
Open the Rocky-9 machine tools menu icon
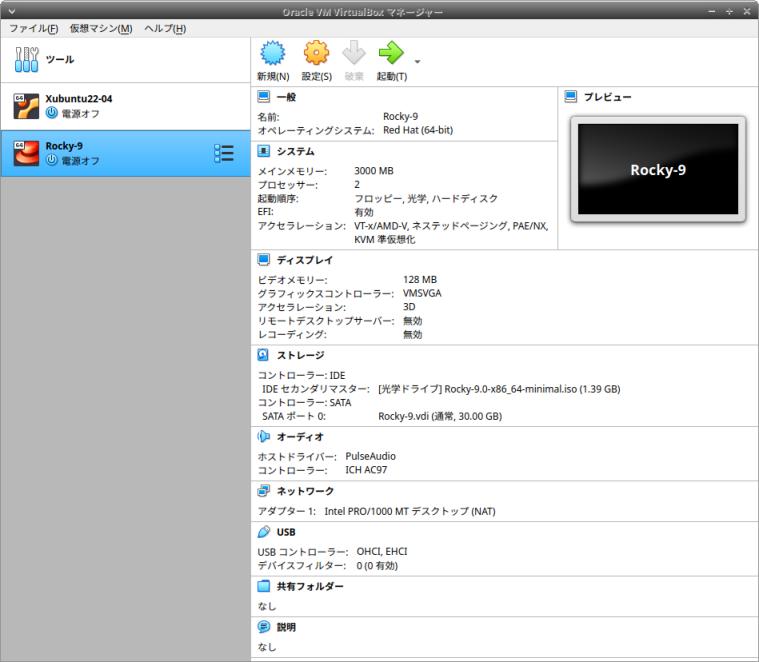point(224,153)
